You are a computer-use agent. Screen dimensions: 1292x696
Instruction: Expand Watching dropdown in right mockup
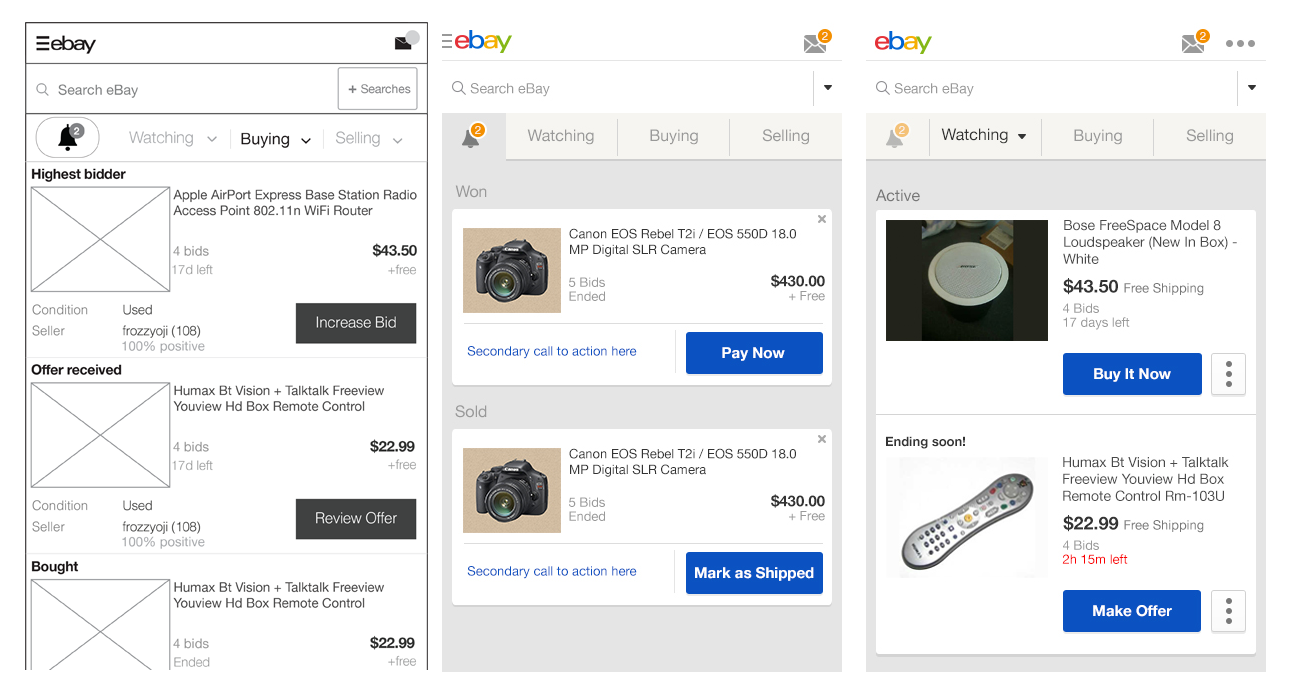(1022, 137)
